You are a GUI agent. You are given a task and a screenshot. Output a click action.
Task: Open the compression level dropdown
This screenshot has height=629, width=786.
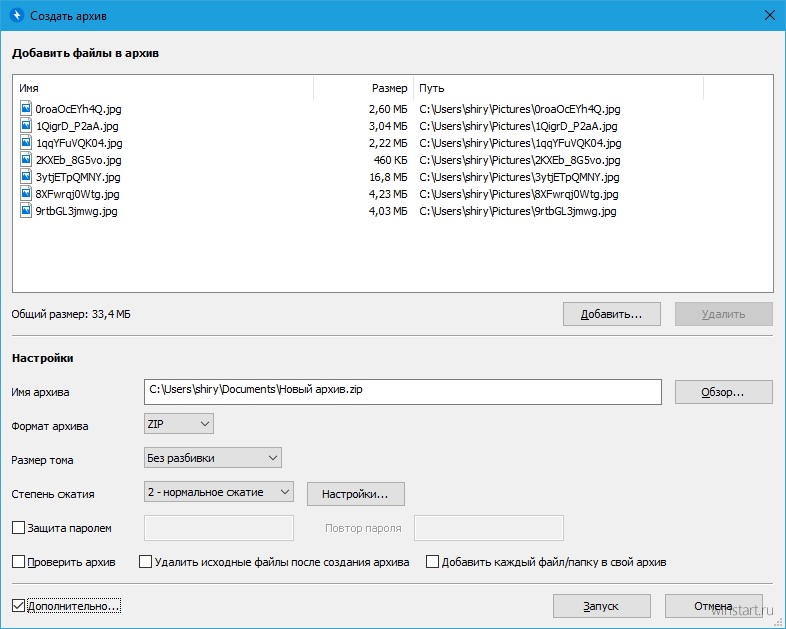tap(219, 492)
